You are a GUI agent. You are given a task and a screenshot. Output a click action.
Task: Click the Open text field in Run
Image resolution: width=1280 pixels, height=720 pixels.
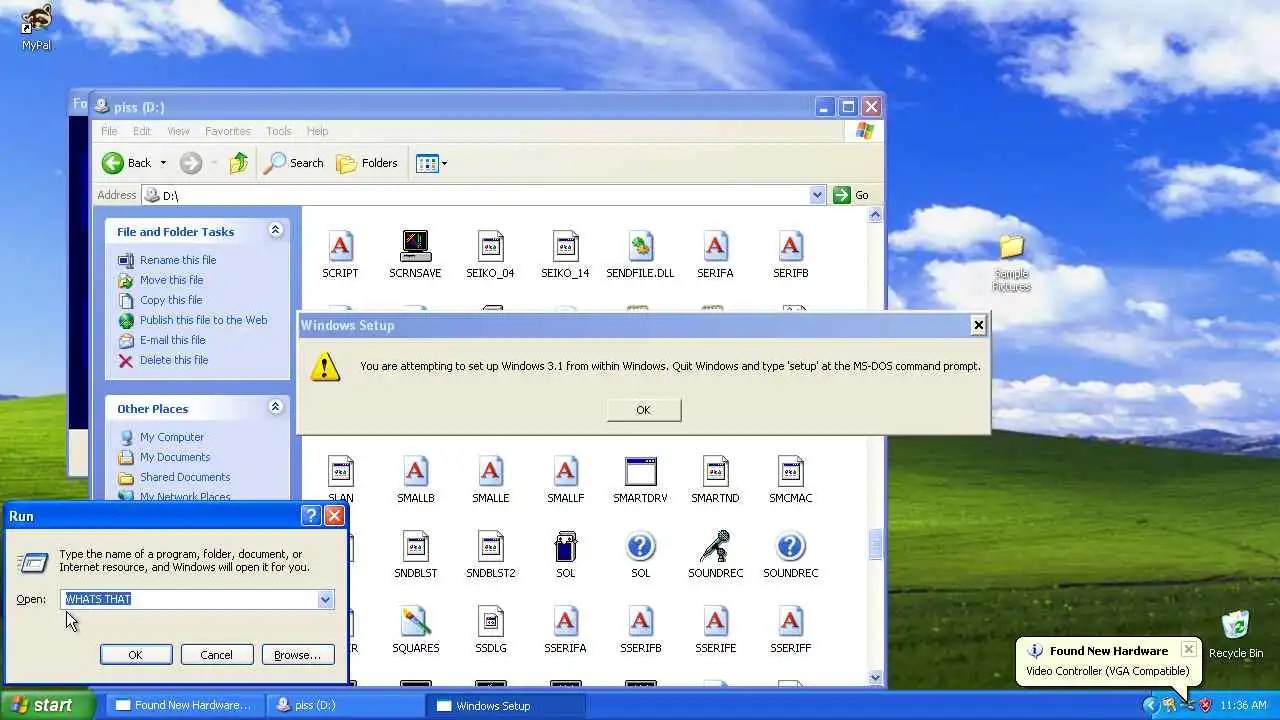[189, 599]
